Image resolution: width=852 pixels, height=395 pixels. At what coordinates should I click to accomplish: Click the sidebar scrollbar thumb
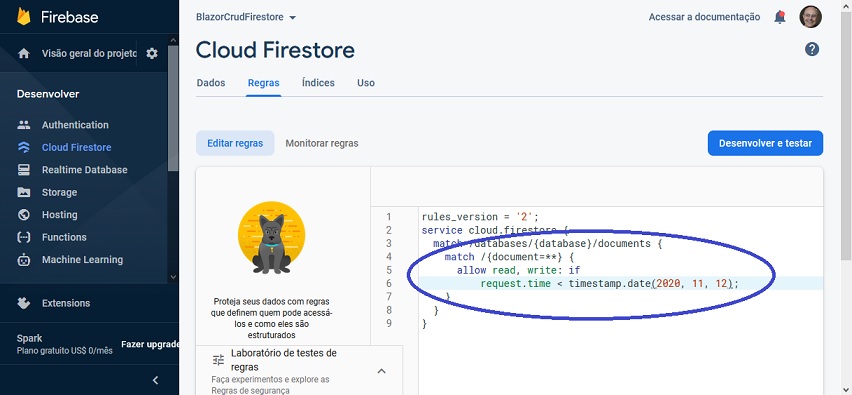click(173, 109)
